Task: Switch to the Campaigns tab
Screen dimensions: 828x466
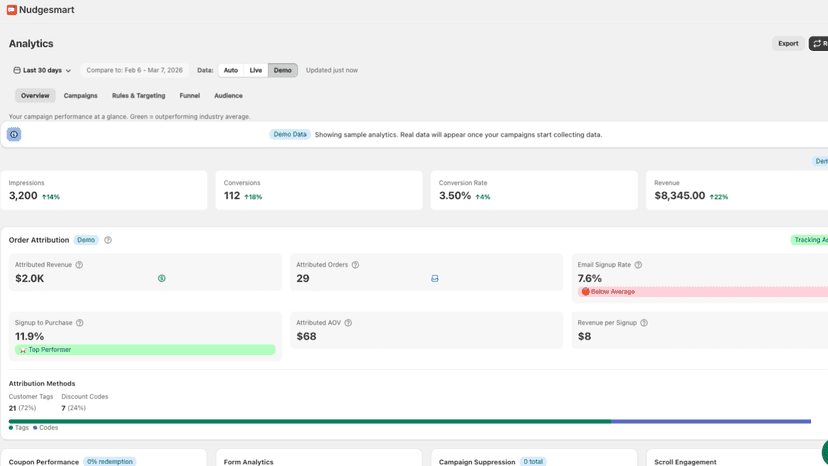Action: click(x=80, y=96)
